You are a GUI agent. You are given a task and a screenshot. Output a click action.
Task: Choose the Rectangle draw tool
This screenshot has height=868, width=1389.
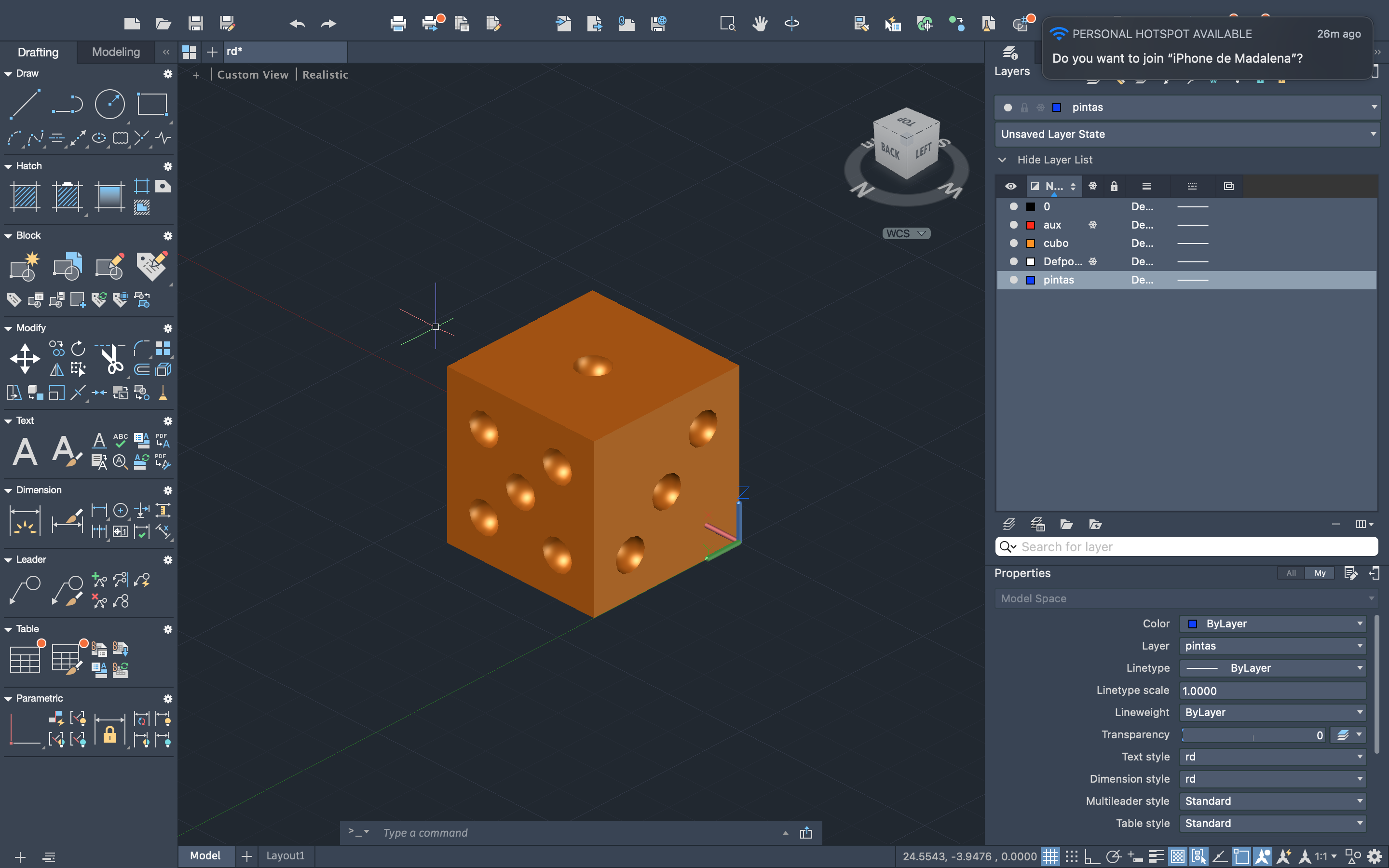151,104
